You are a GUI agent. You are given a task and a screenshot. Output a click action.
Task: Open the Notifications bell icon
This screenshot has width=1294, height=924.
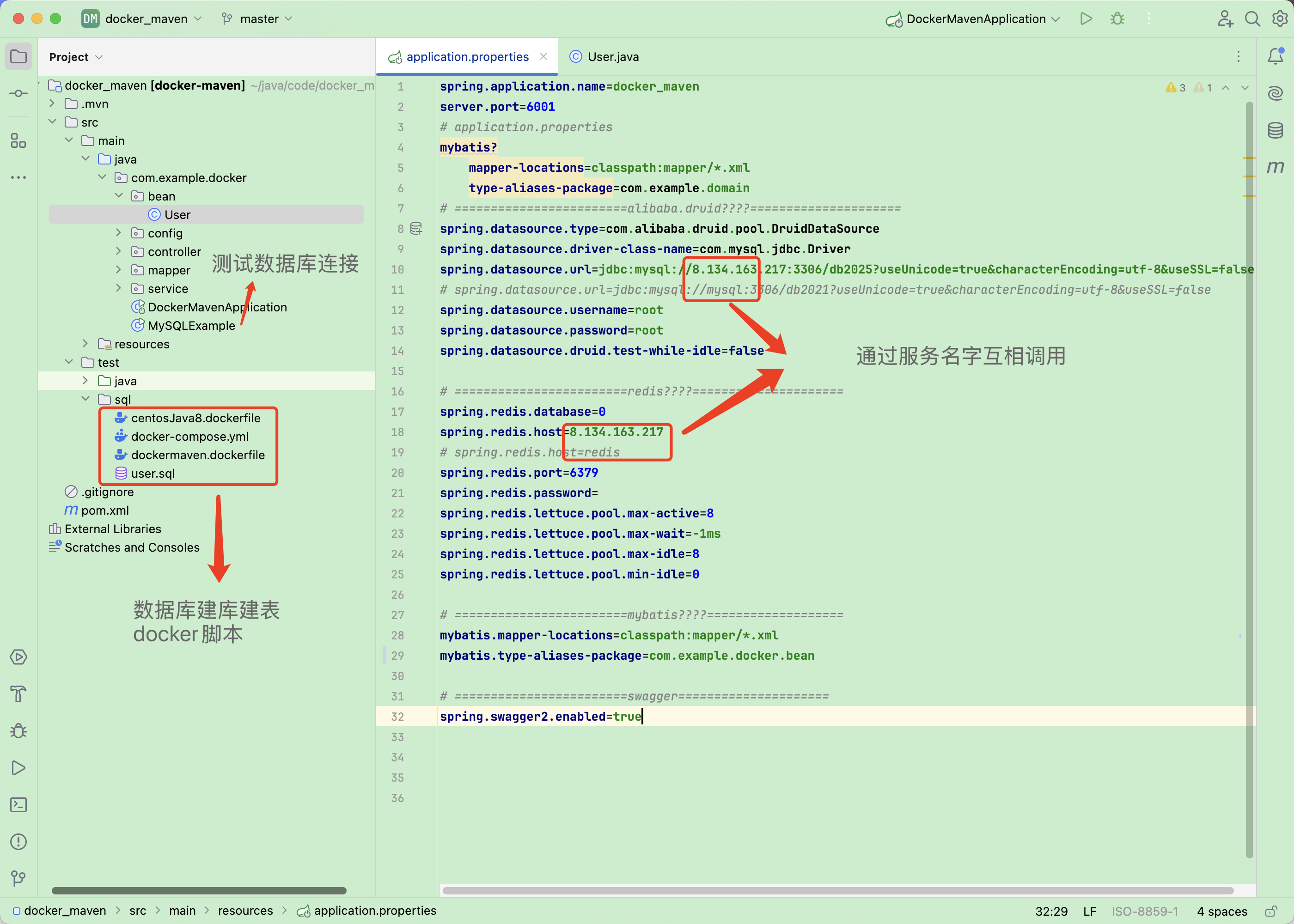1275,56
